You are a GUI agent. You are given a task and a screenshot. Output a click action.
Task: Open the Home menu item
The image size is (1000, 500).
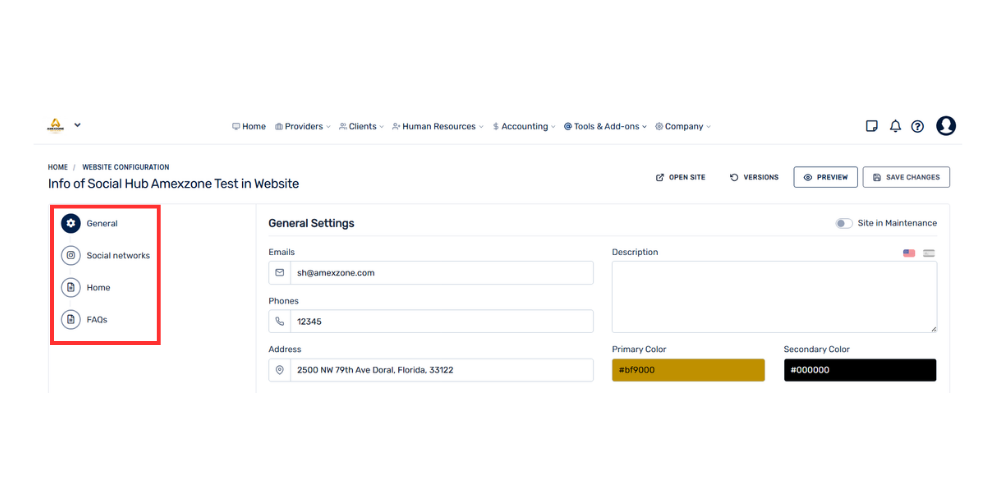point(249,126)
